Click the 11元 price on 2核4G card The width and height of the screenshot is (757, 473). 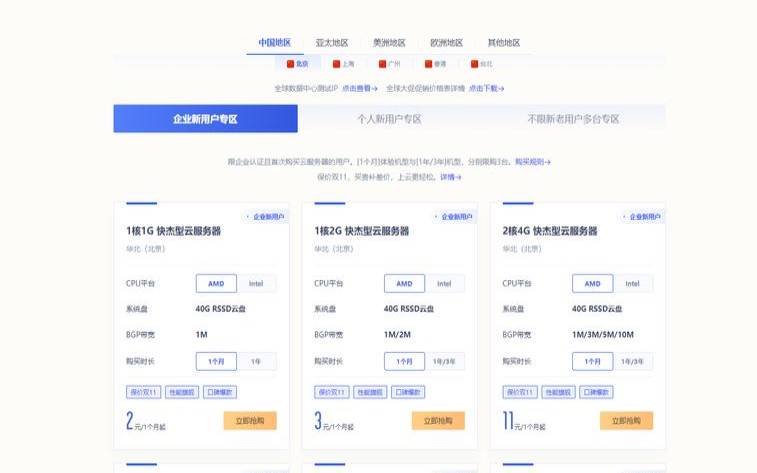(x=524, y=421)
